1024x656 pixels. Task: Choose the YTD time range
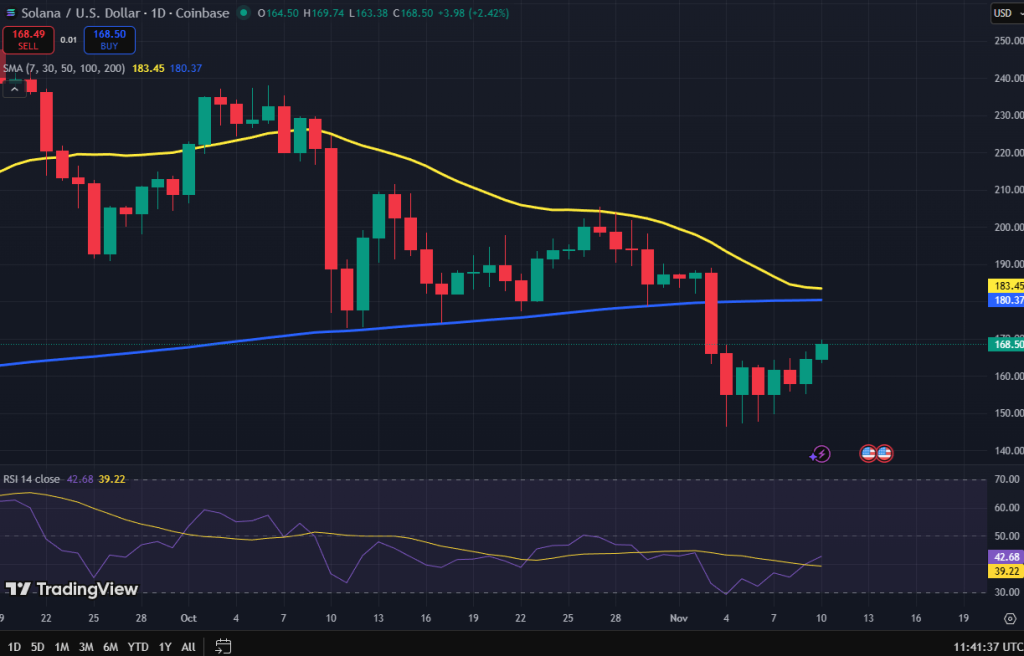pos(138,647)
